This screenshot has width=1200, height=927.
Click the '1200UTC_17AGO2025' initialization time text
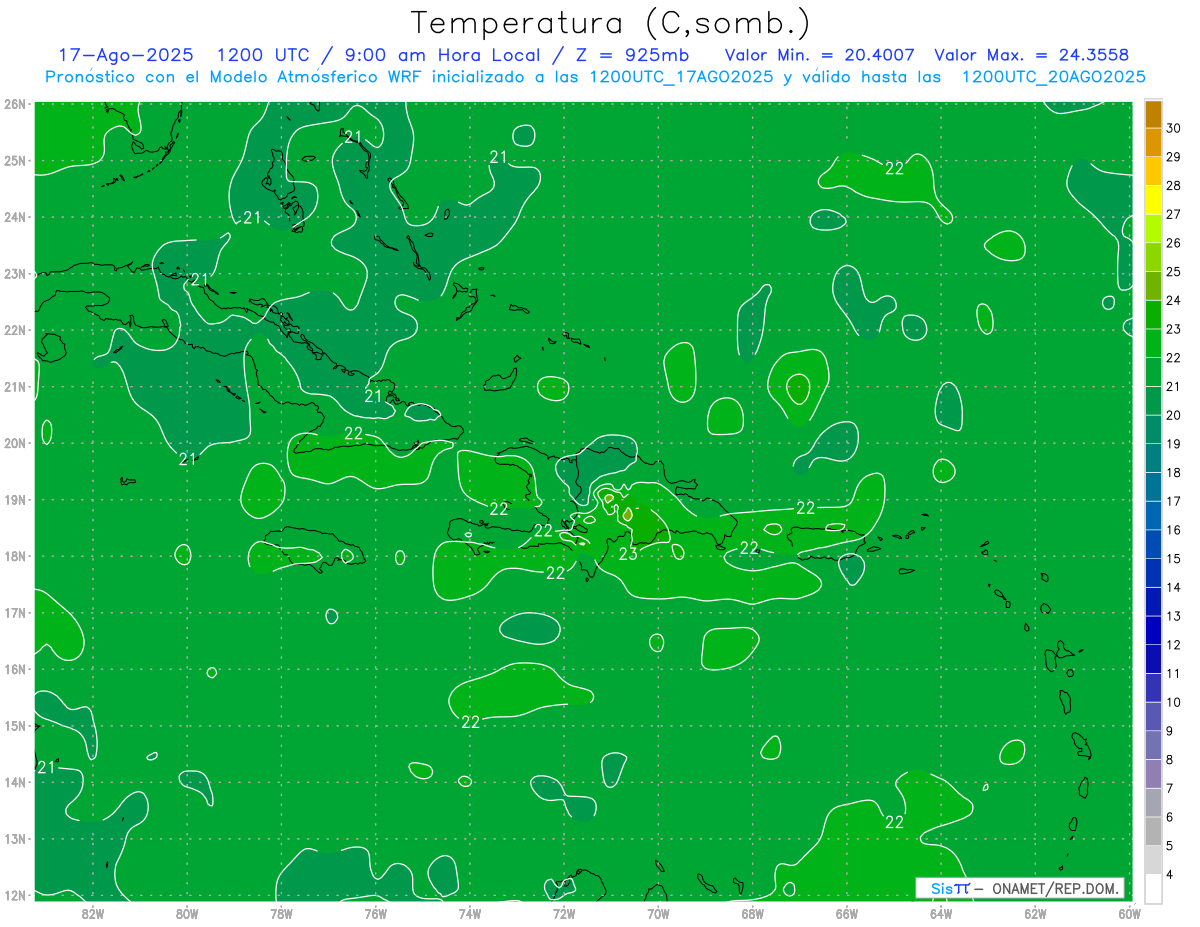[681, 76]
